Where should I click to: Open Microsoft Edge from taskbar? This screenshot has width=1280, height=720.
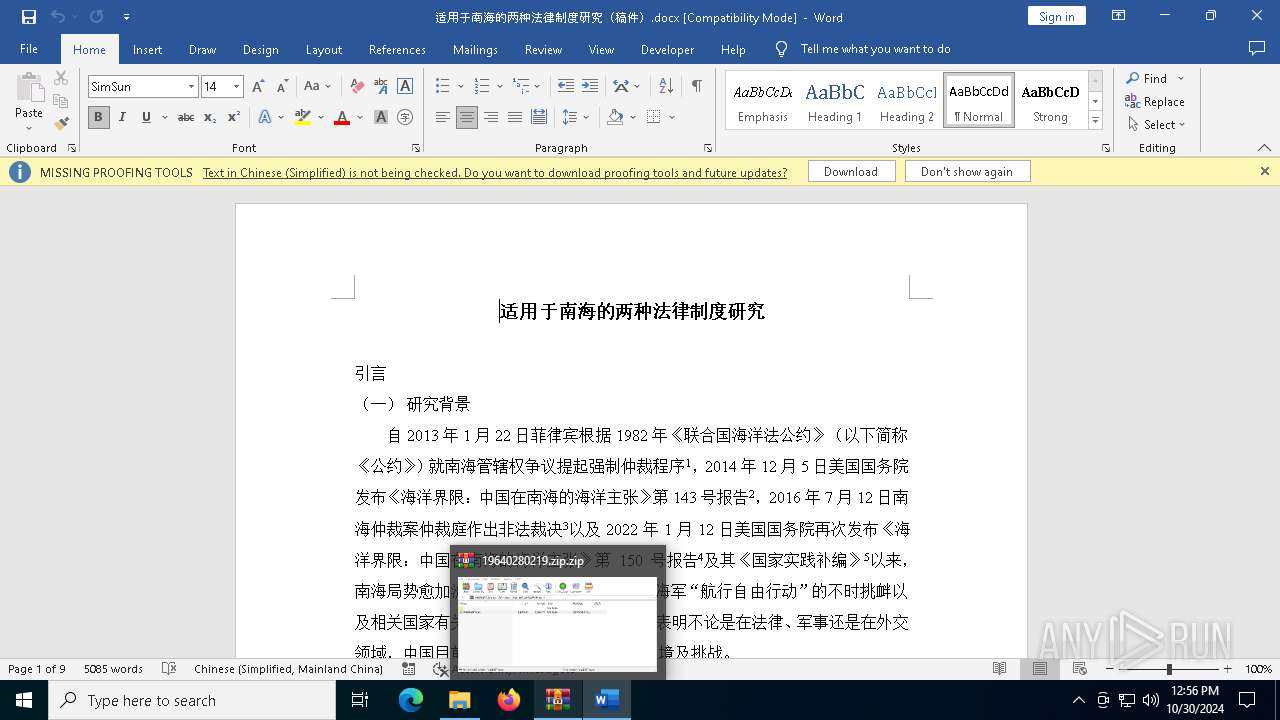coord(411,700)
